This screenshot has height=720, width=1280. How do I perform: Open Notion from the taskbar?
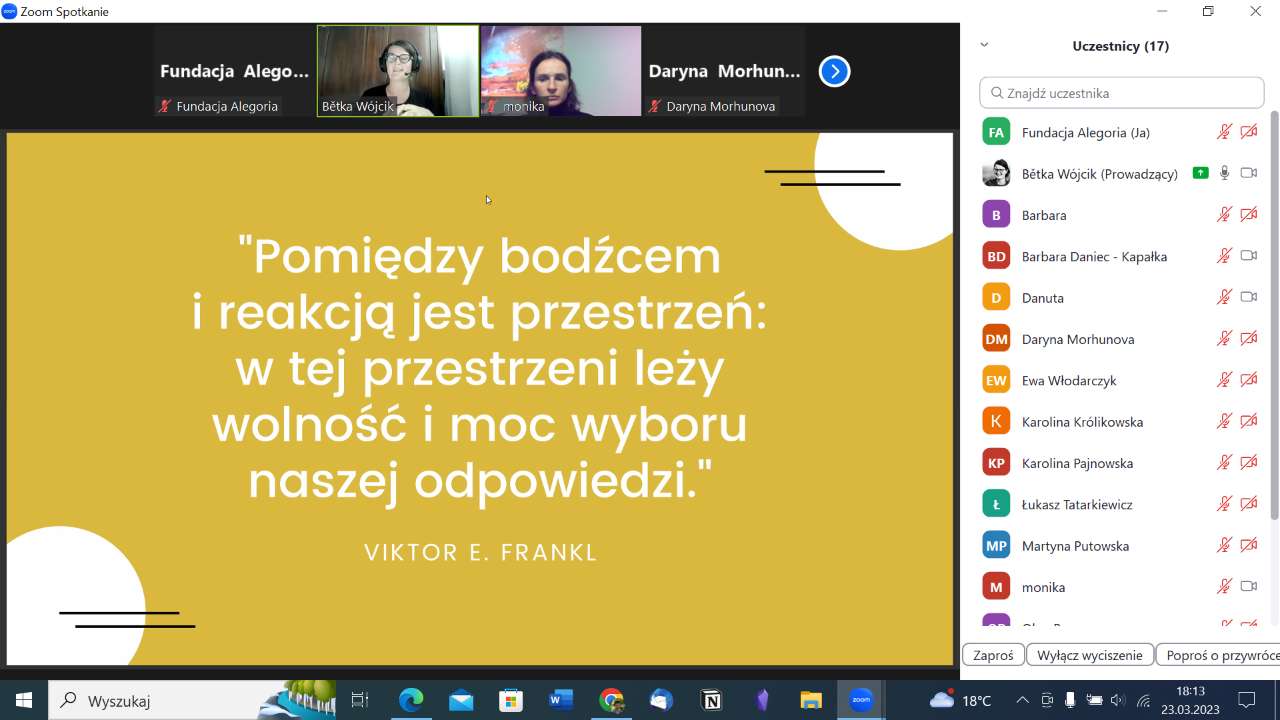(x=711, y=700)
